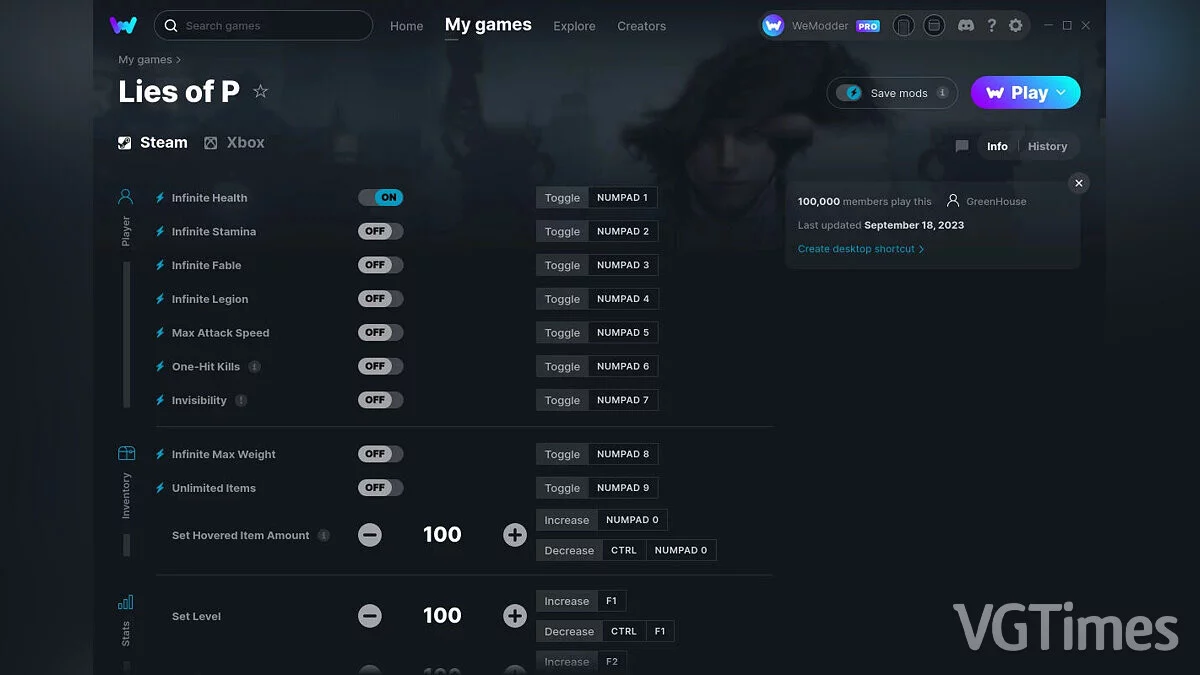Change Set Level Increase F1 hotkey
The image size is (1200, 675).
tap(611, 601)
